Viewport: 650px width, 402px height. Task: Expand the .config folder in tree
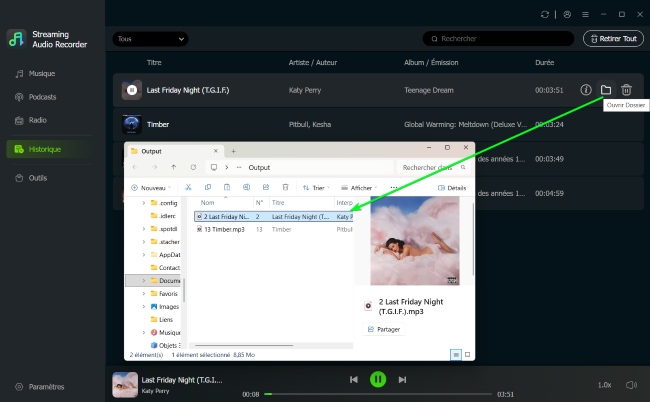(144, 203)
